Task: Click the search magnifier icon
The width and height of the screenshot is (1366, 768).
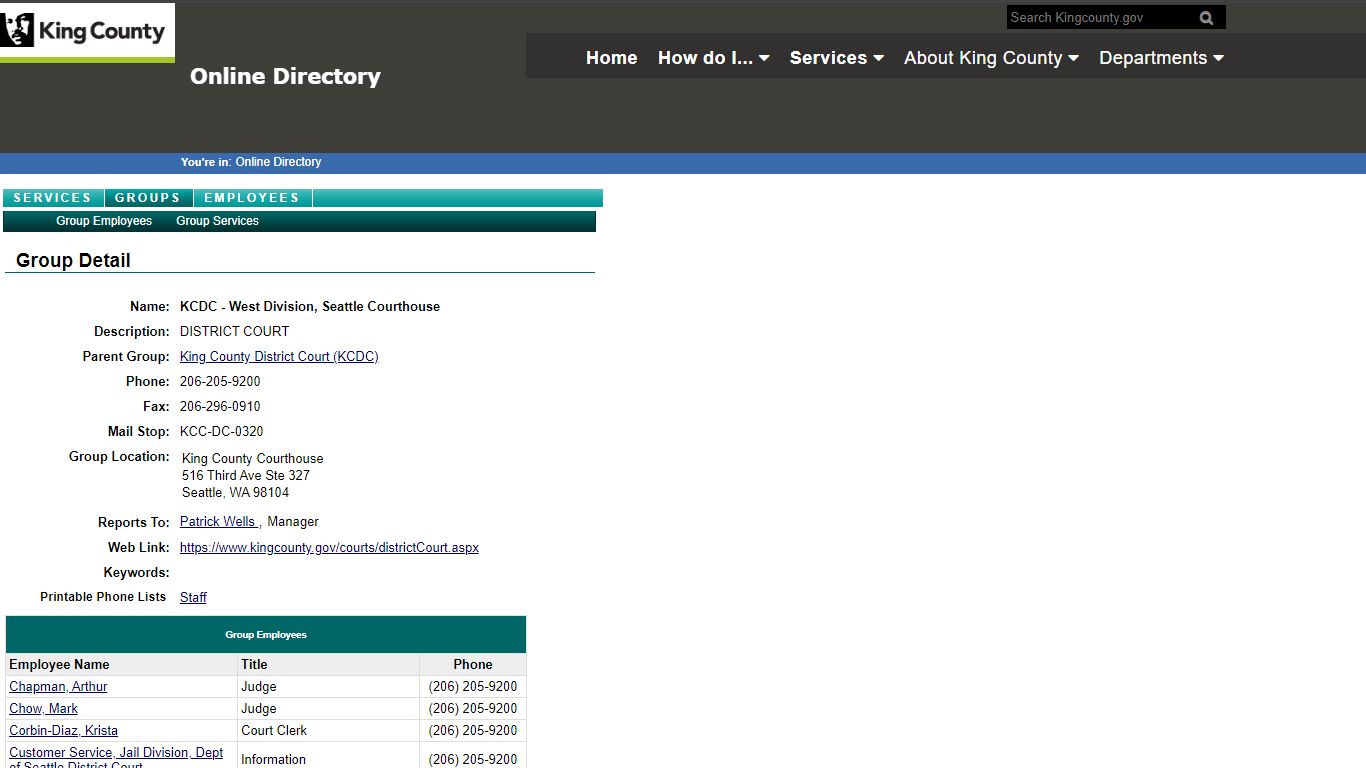Action: coord(1206,18)
